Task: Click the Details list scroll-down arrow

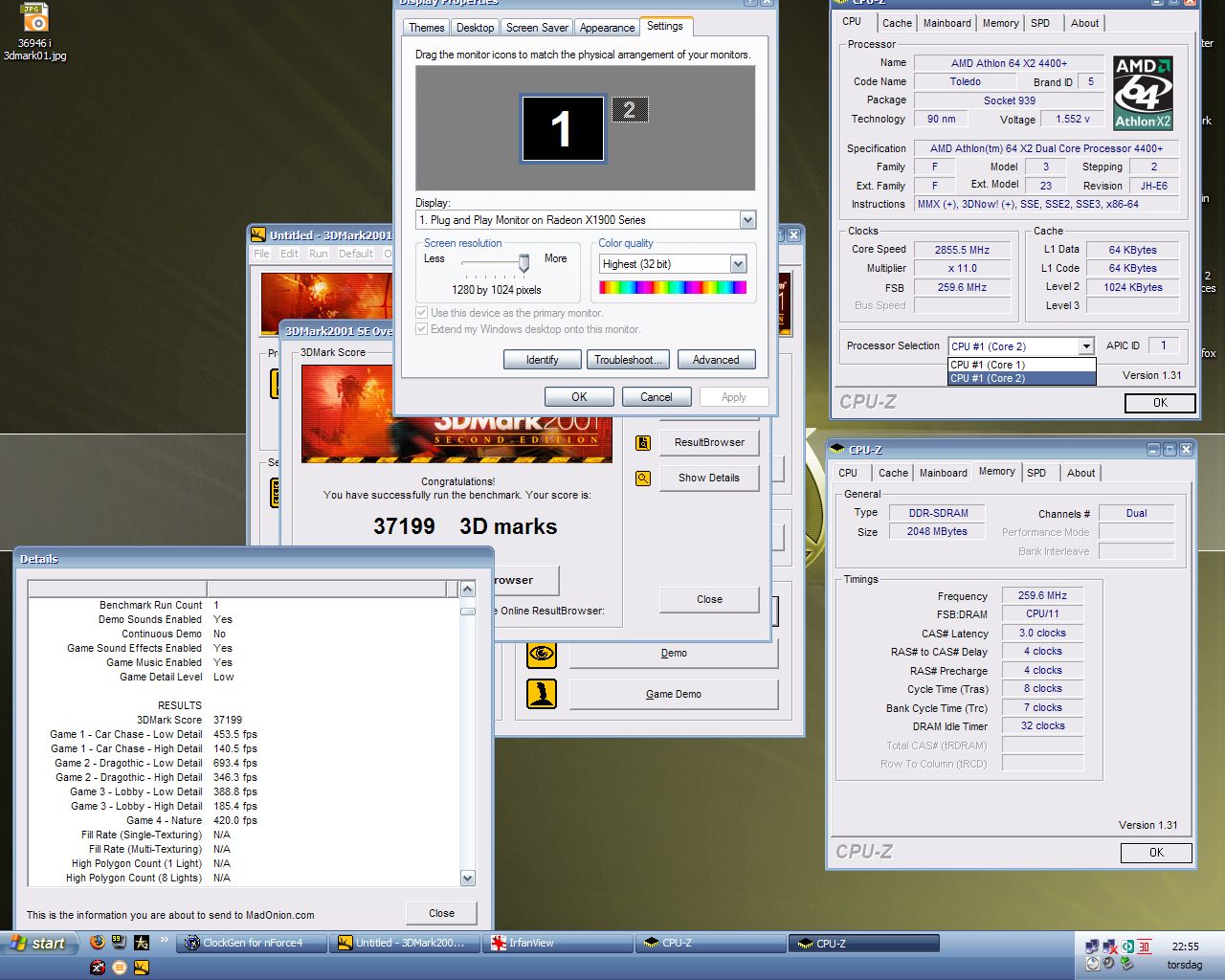Action: 468,878
